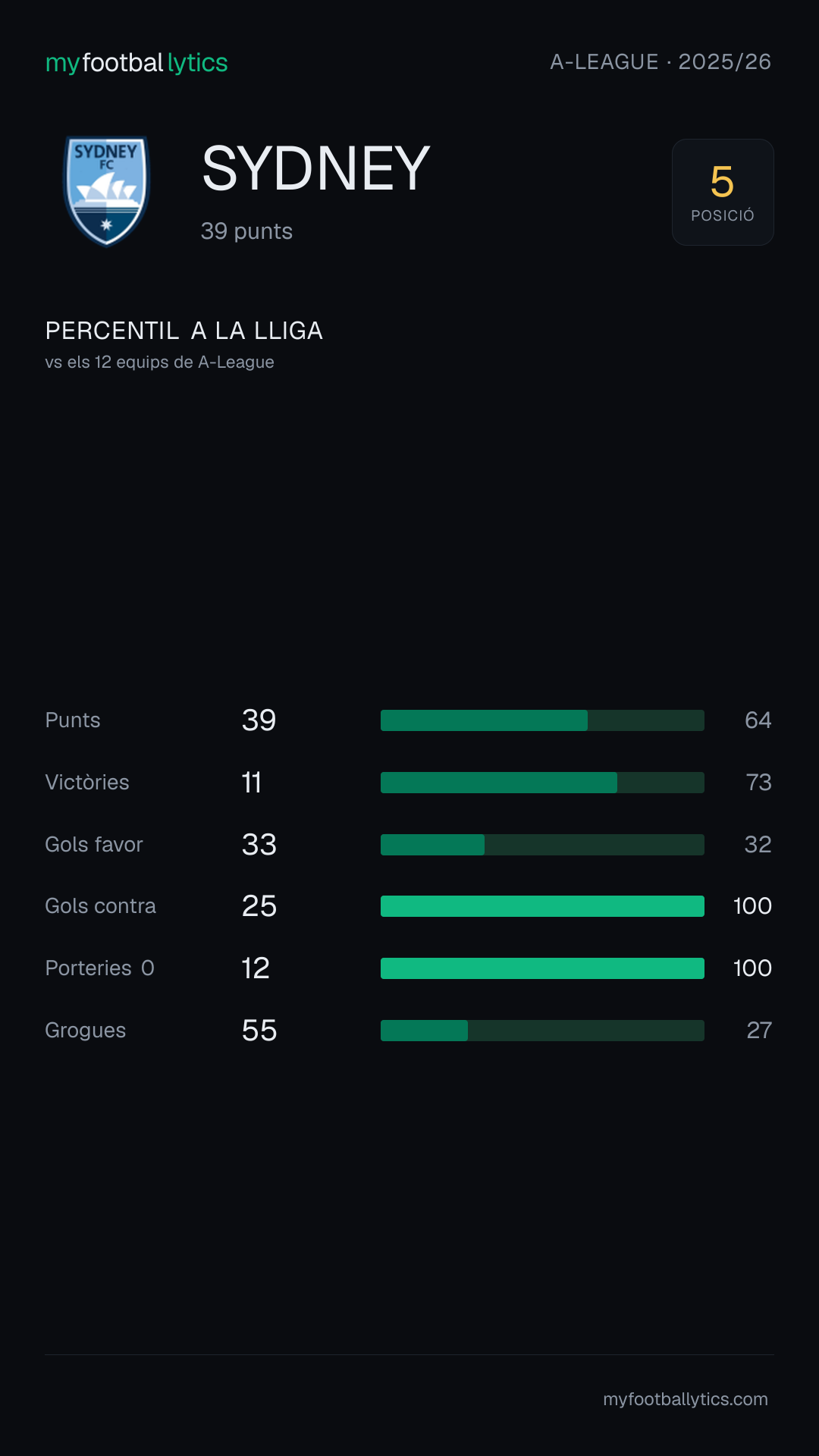Image resolution: width=819 pixels, height=1456 pixels.
Task: Click the Gols contra percentile 100
Action: (752, 906)
